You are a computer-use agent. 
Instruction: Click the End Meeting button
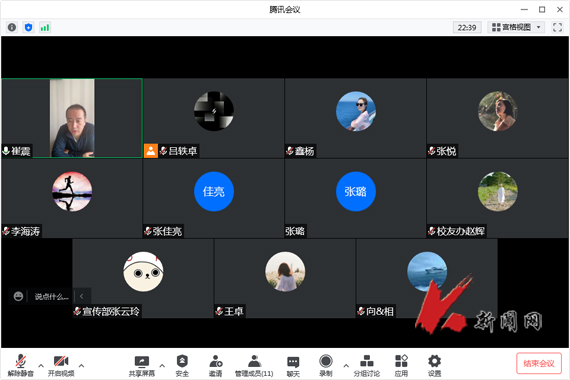pyautogui.click(x=539, y=363)
